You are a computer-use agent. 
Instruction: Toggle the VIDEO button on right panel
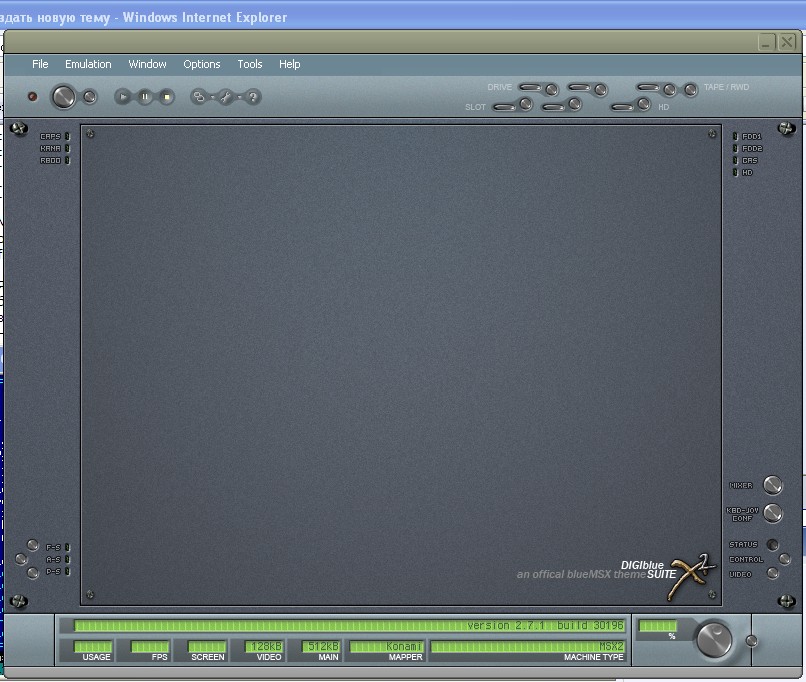click(772, 573)
